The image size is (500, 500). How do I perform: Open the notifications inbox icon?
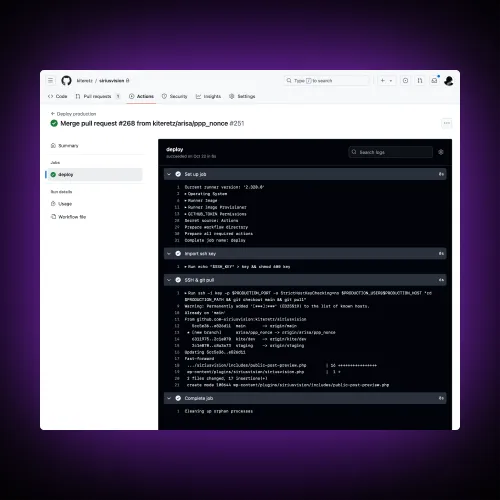pos(434,81)
